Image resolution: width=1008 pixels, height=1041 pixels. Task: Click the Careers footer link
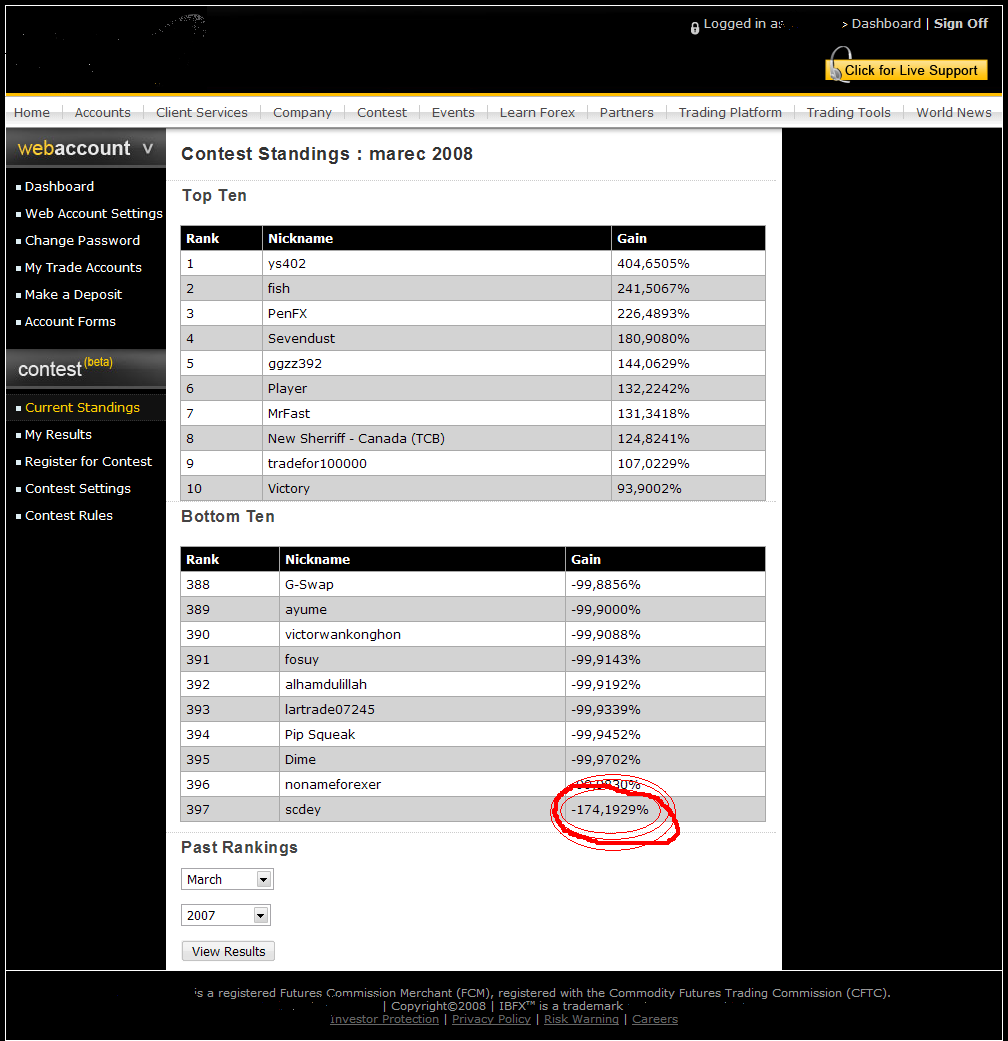pos(655,1019)
